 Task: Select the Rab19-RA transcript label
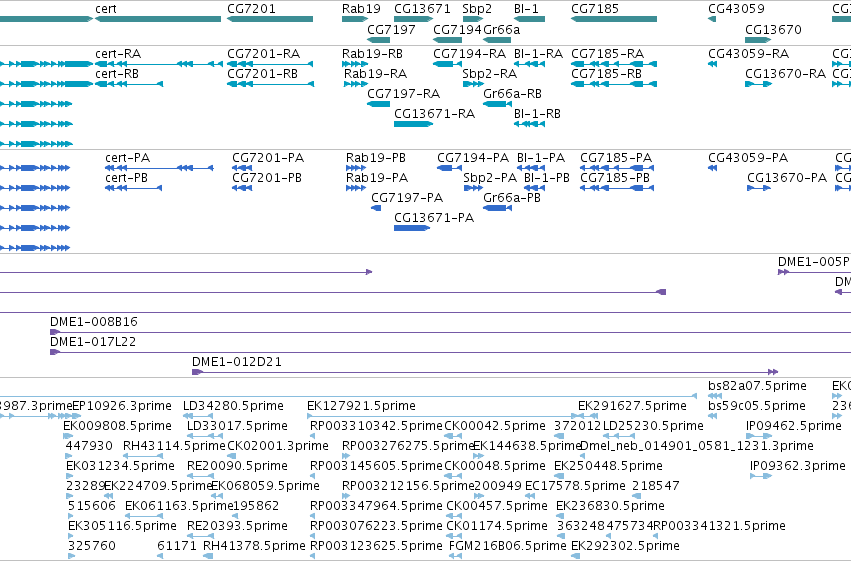coord(376,73)
